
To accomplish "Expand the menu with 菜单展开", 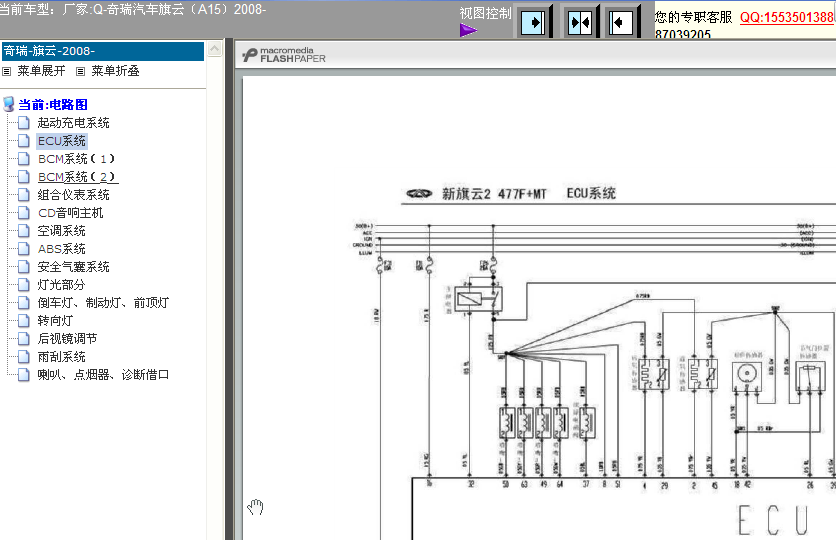I will [34, 71].
